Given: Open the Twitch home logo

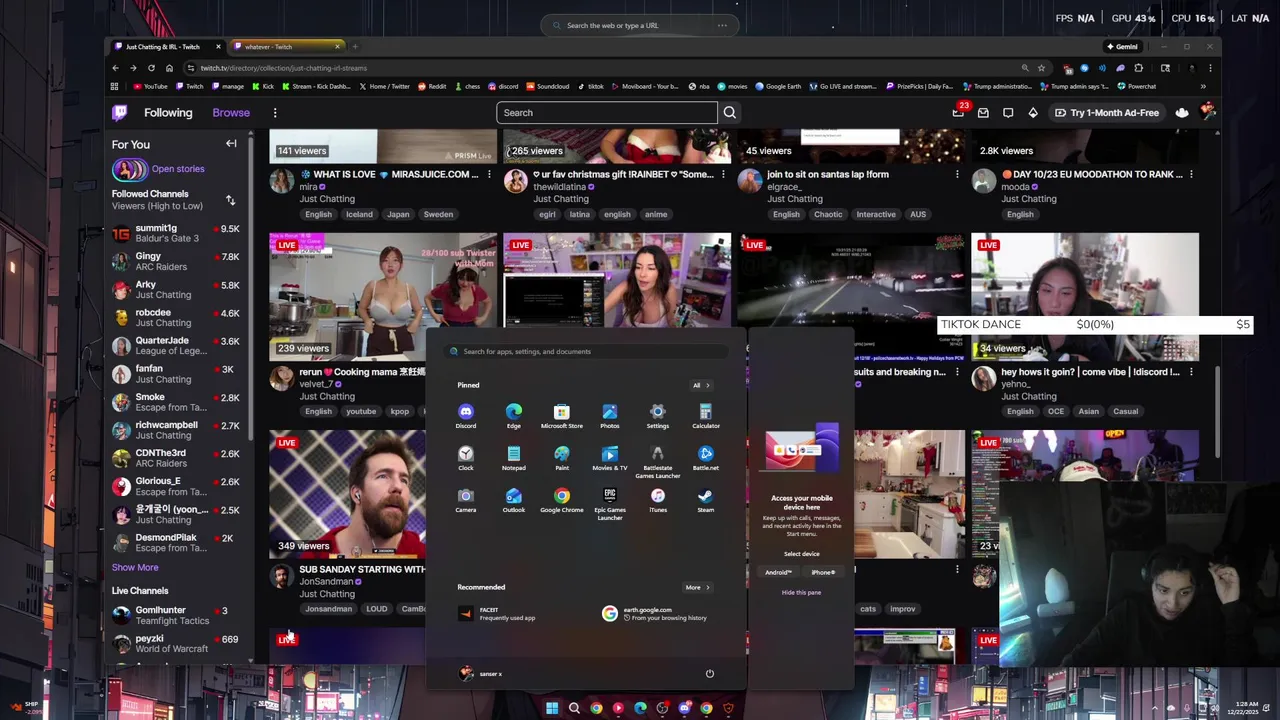Looking at the screenshot, I should (x=120, y=112).
